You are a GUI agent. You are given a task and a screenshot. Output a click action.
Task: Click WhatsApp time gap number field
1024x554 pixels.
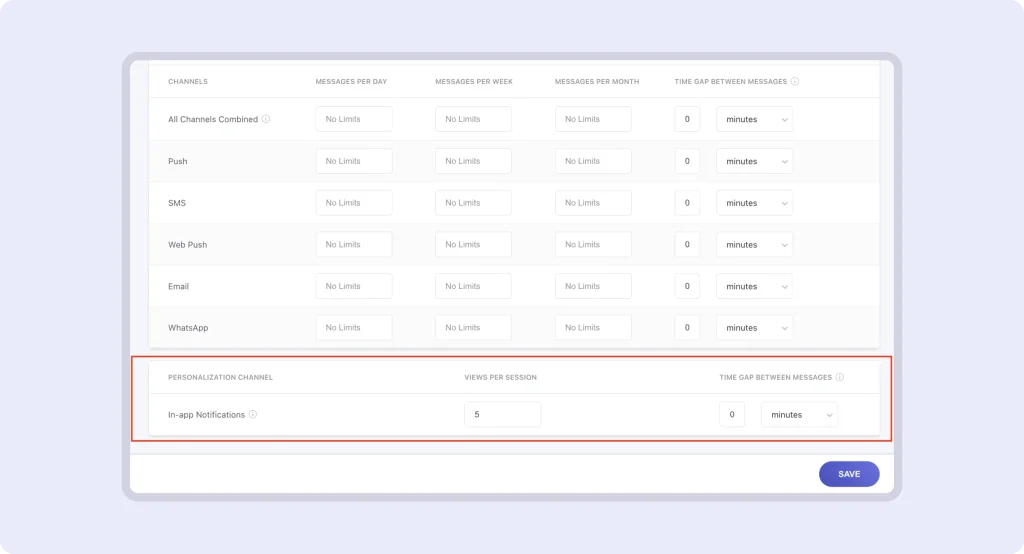(687, 327)
